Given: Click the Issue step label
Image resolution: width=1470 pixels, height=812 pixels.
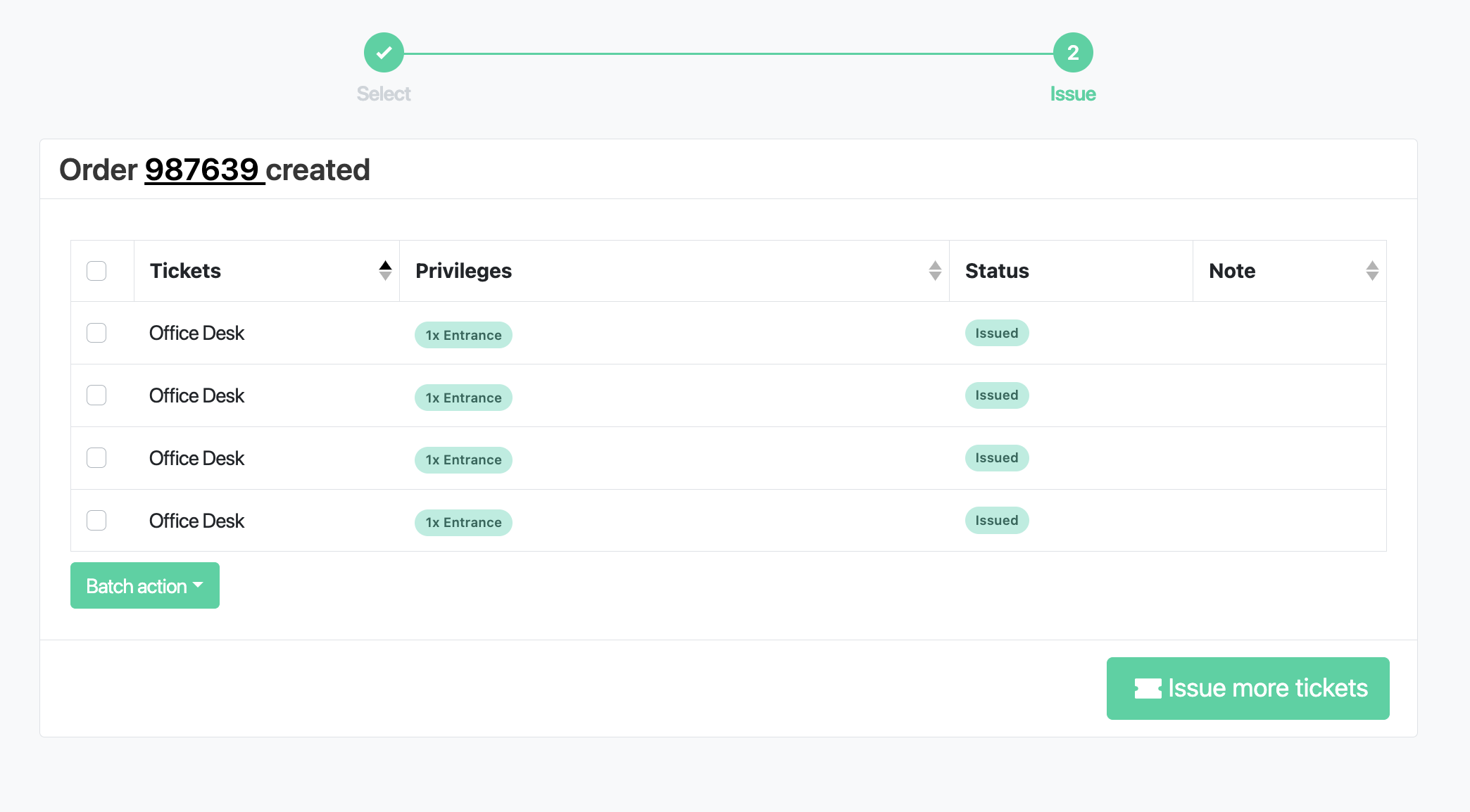Looking at the screenshot, I should [1073, 94].
